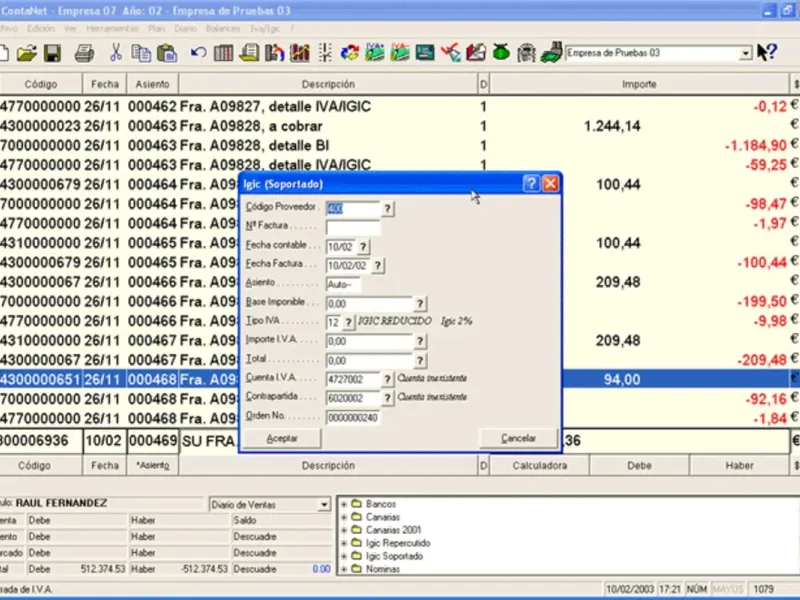
Task: Click the help button in Igic dialog title
Action: pyautogui.click(x=531, y=184)
